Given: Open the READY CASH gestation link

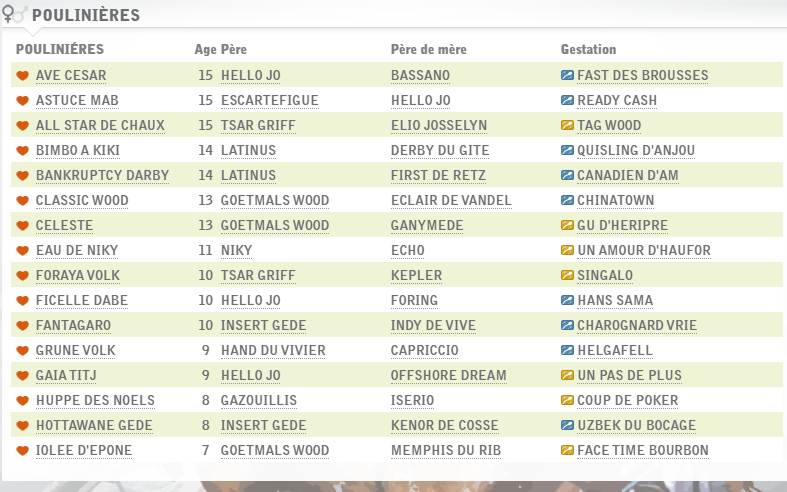Looking at the screenshot, I should coord(617,101).
